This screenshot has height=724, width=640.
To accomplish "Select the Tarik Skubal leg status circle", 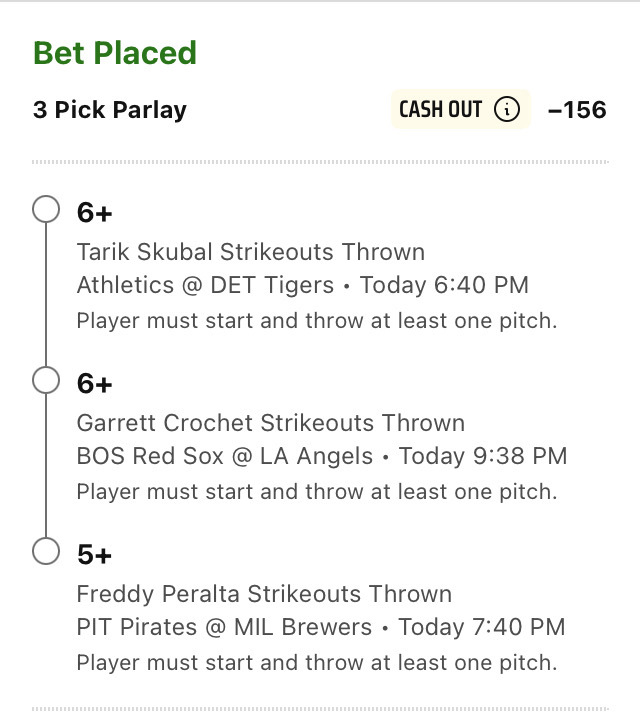I will 46,209.
